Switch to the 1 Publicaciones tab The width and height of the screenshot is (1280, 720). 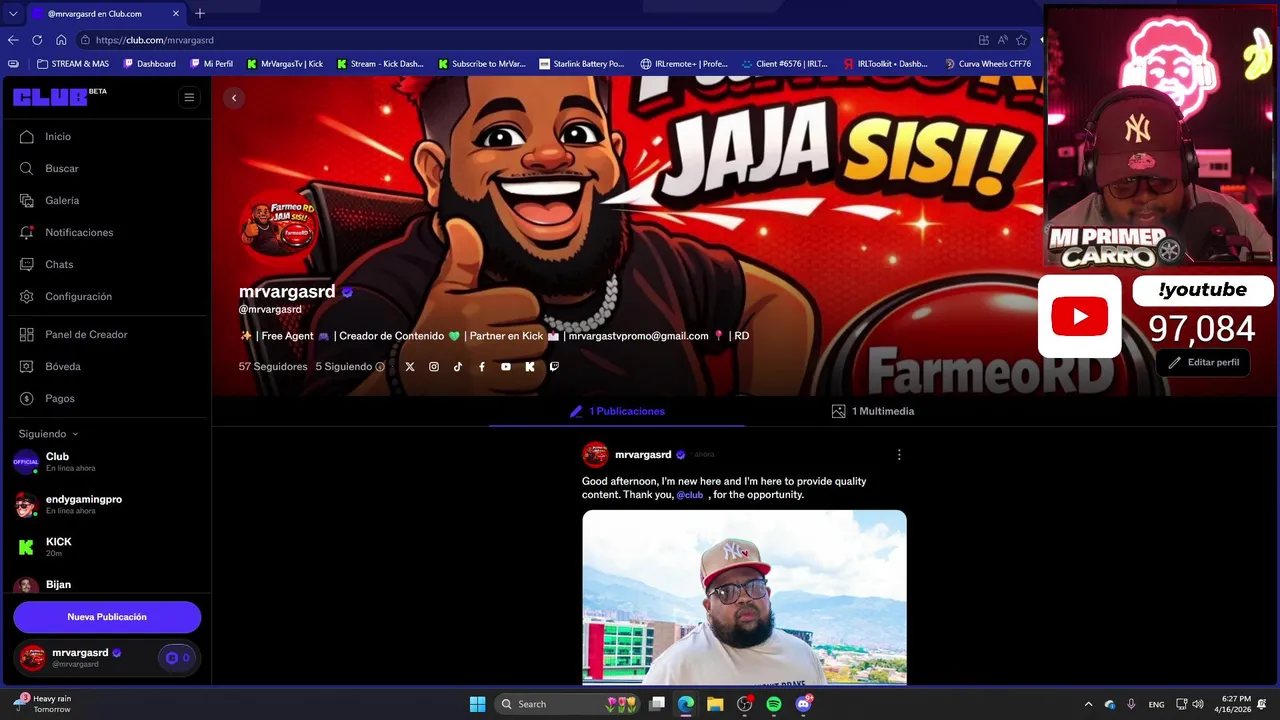(x=617, y=411)
